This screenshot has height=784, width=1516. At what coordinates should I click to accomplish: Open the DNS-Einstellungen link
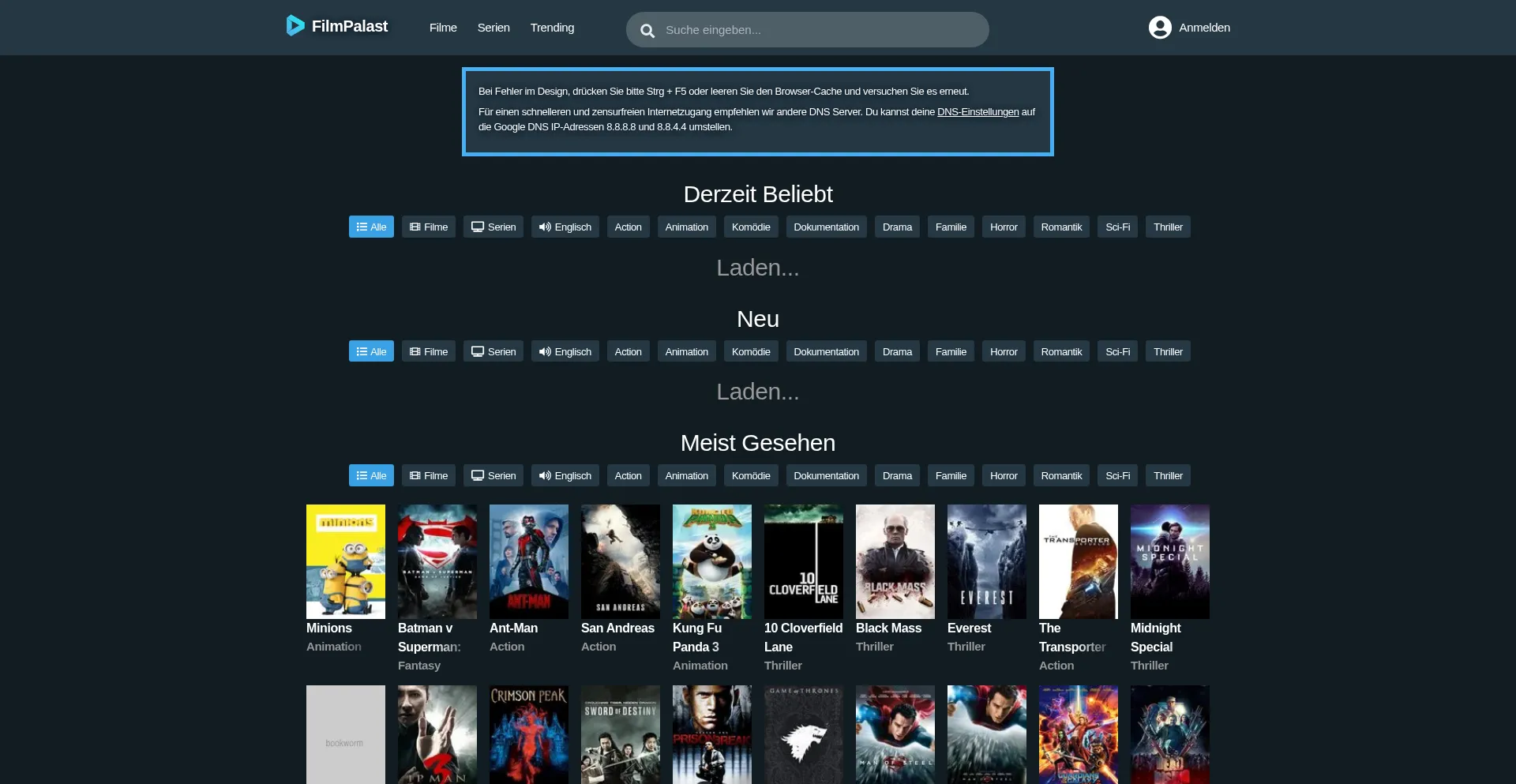pos(978,112)
